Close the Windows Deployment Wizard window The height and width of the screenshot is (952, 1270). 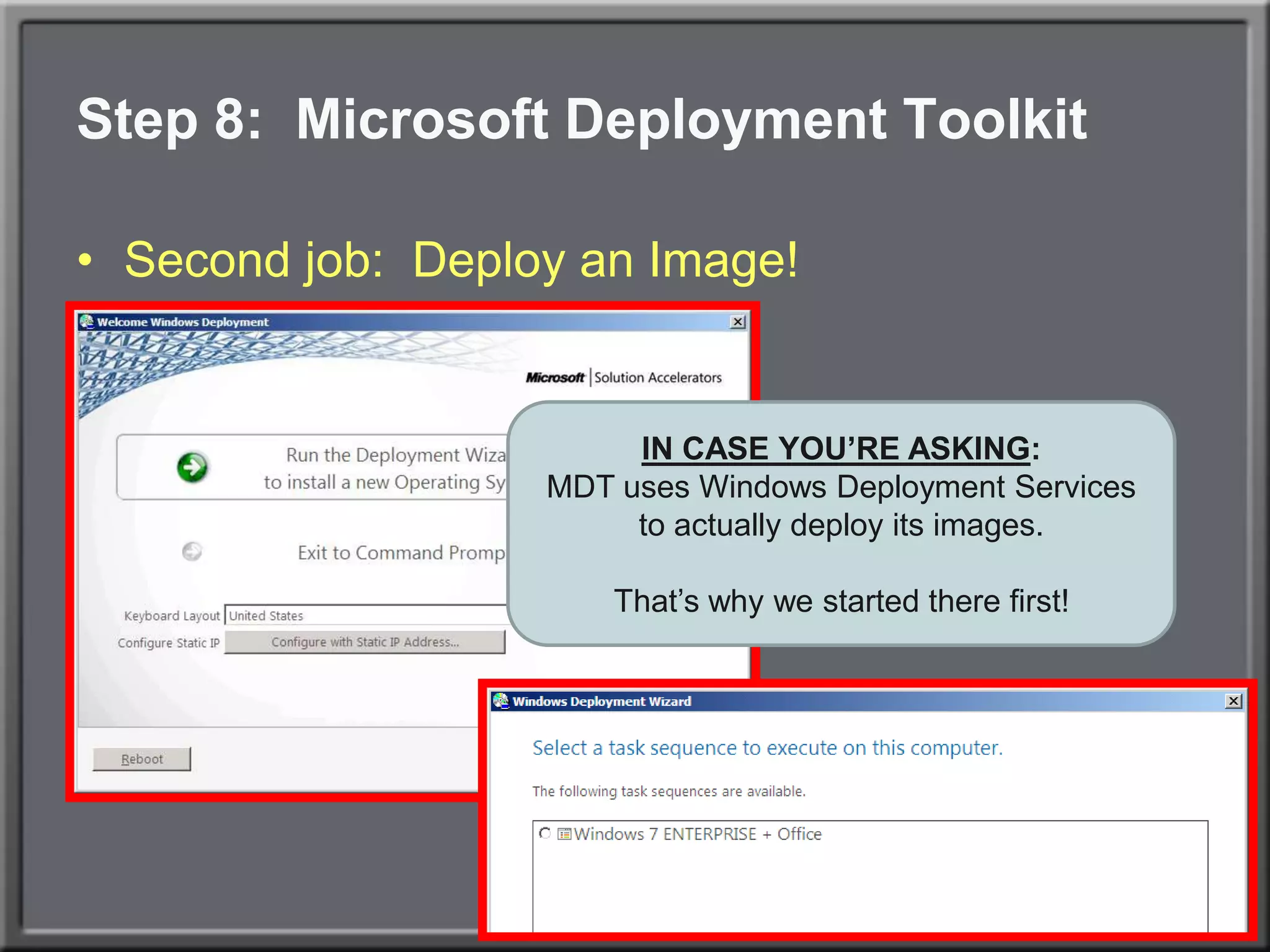pos(1233,701)
